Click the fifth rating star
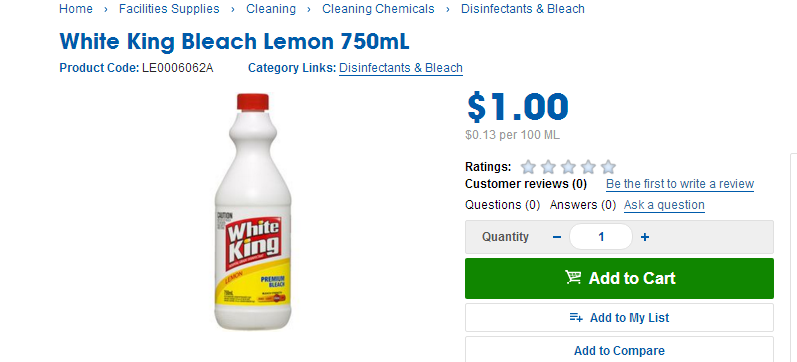This screenshot has height=362, width=797. coord(608,167)
